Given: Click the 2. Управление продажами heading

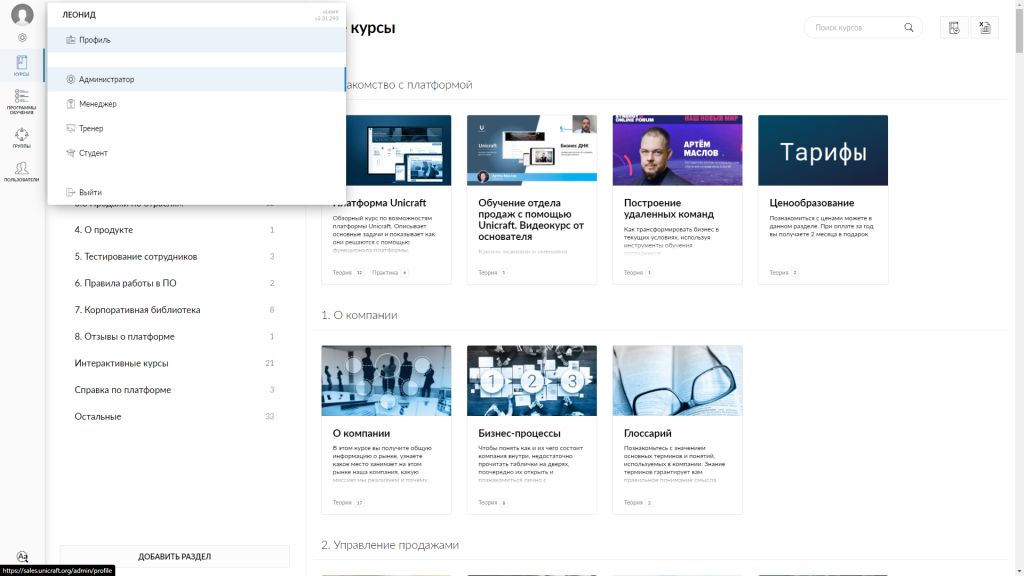Looking at the screenshot, I should click(x=390, y=545).
